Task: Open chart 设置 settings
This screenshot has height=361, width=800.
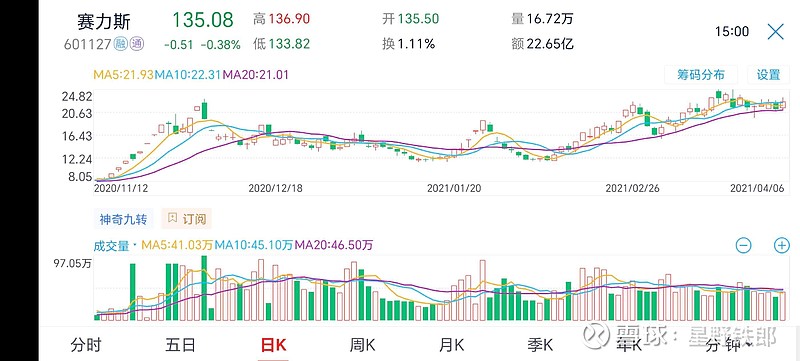Action: [768, 74]
